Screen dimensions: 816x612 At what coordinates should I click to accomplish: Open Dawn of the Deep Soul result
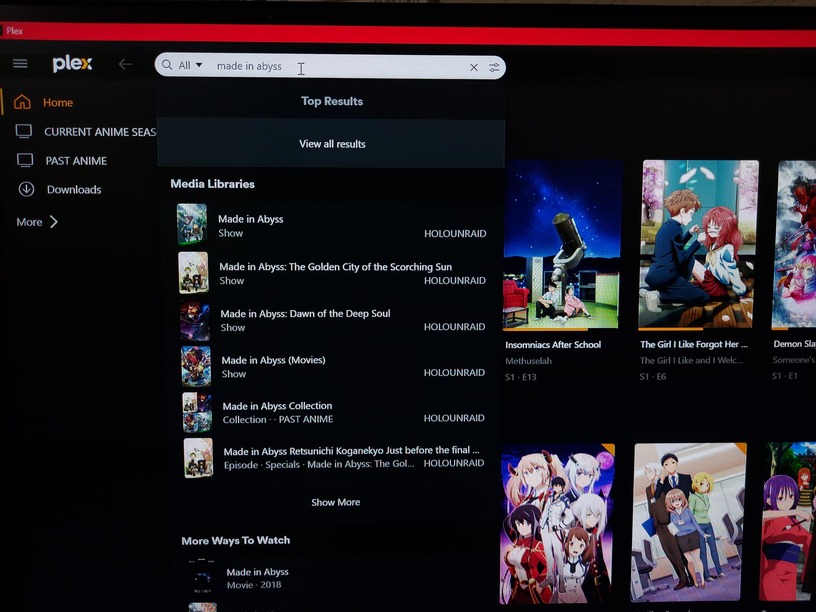332,320
